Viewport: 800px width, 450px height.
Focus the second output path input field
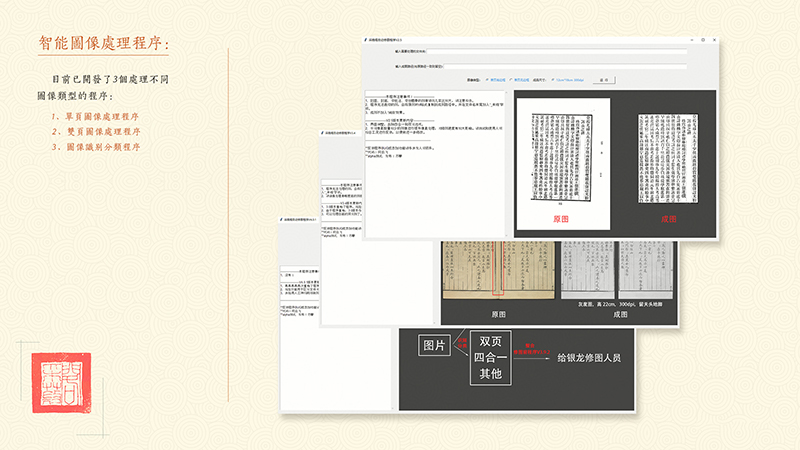click(x=566, y=66)
